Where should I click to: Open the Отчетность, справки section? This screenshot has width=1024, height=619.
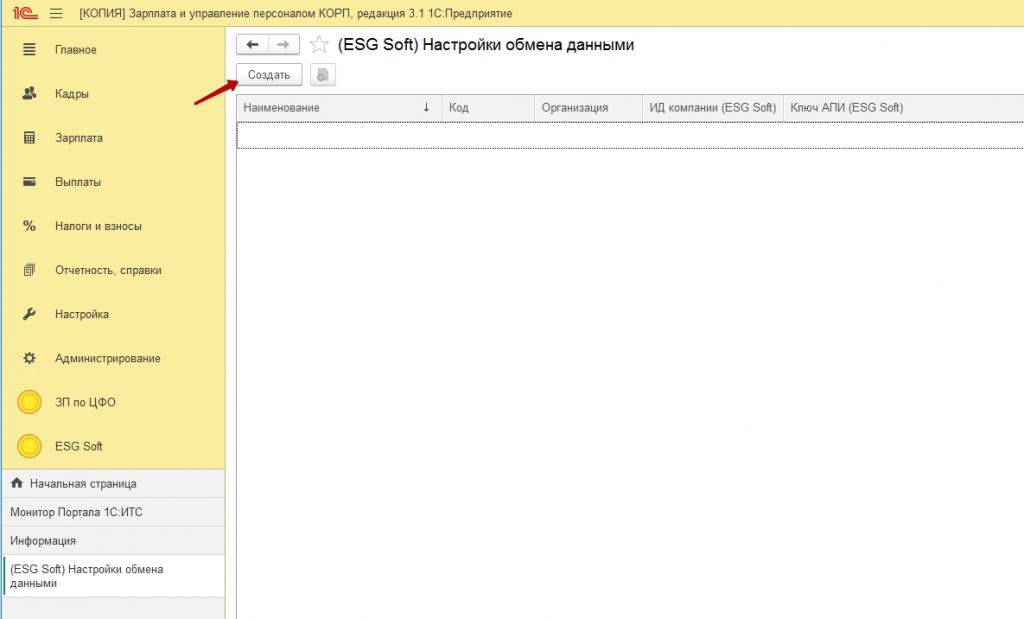click(x=108, y=270)
